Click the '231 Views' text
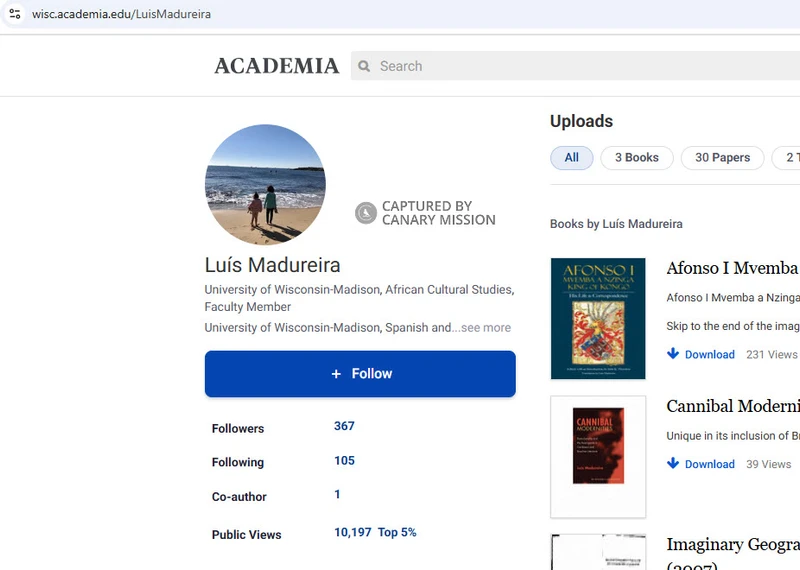Screen dimensions: 800x570 click(771, 354)
